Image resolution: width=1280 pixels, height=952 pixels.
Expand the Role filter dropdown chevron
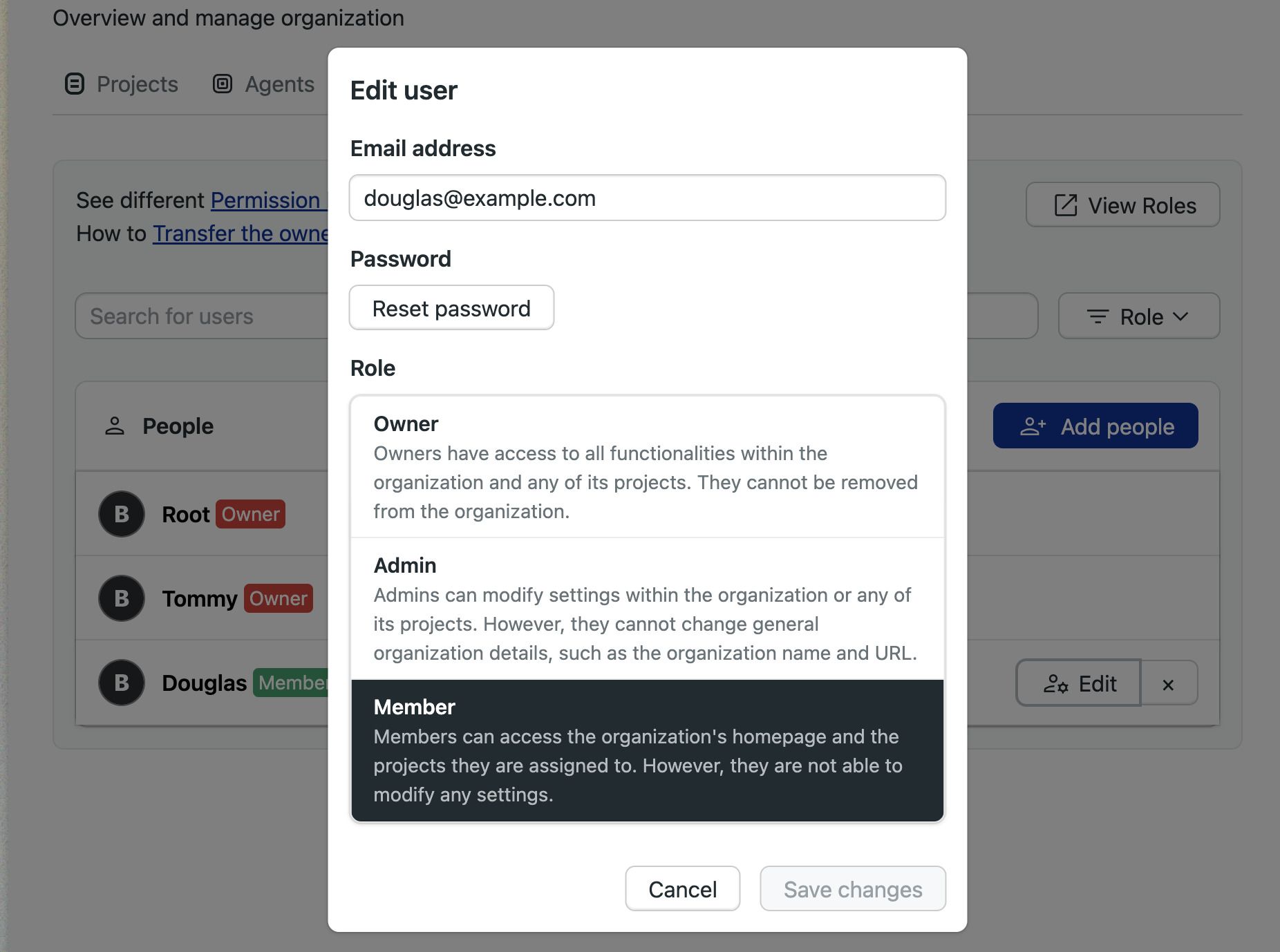(1180, 316)
